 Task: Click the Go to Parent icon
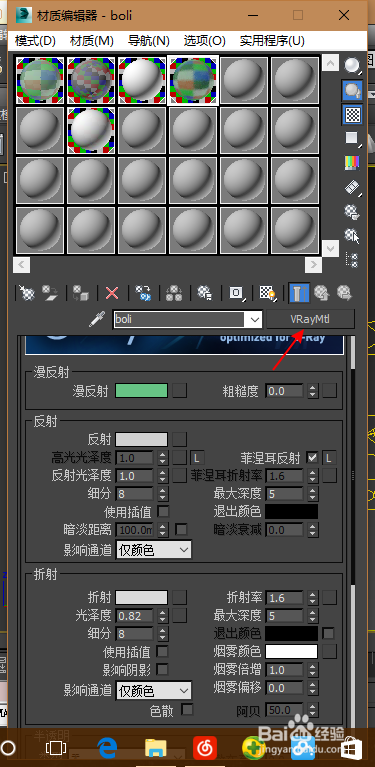point(321,293)
